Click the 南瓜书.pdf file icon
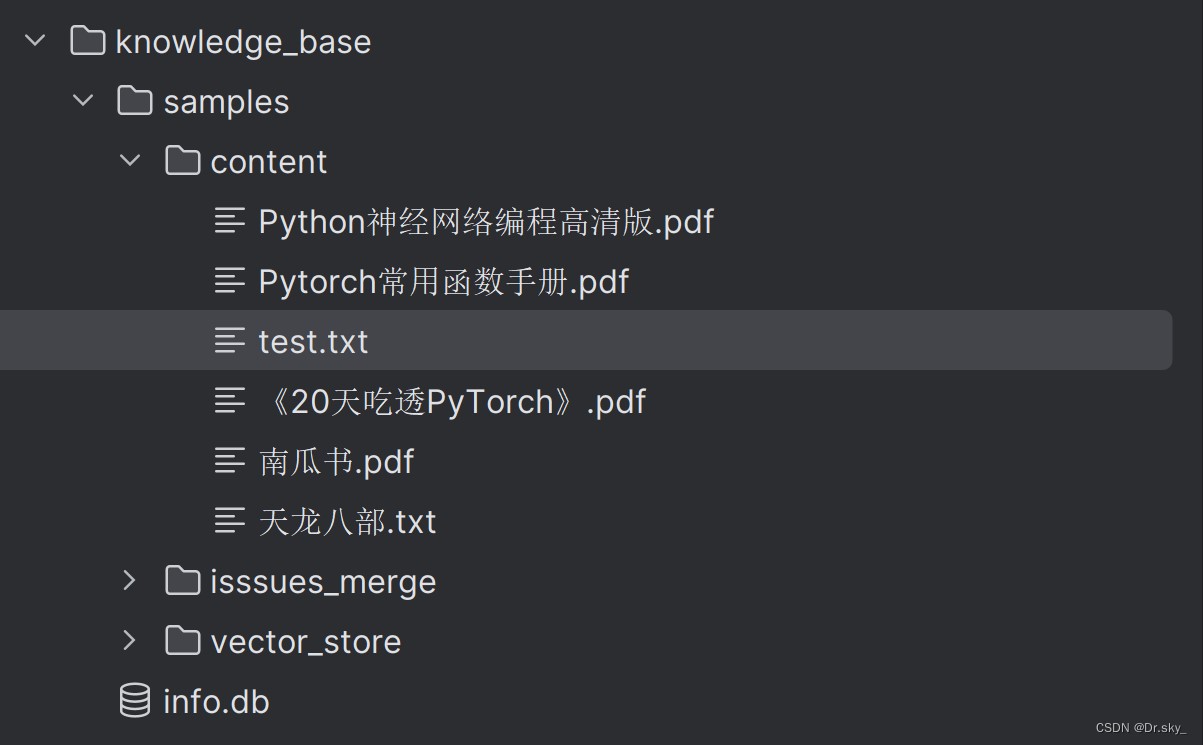The width and height of the screenshot is (1203, 745). 230,461
